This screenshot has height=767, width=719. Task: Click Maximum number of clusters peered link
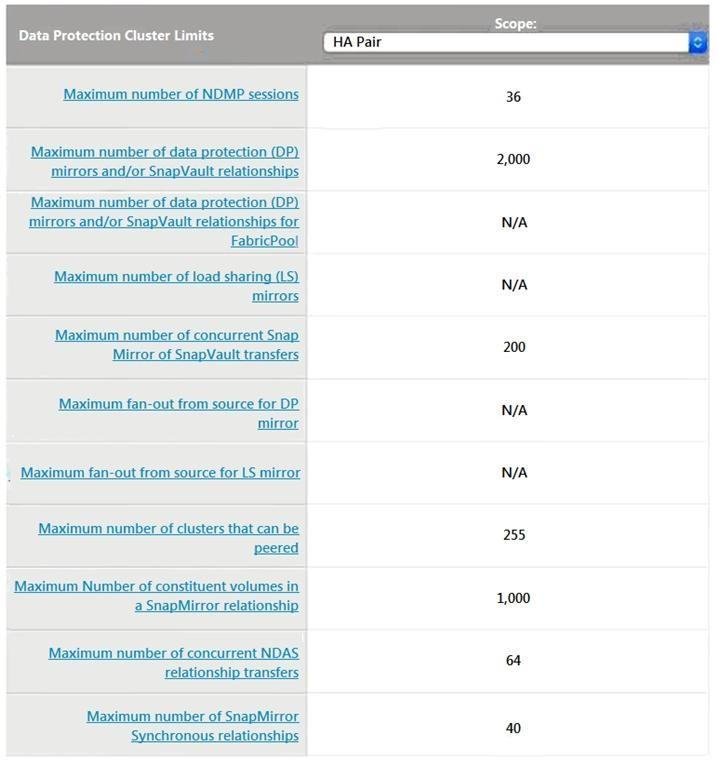click(169, 538)
